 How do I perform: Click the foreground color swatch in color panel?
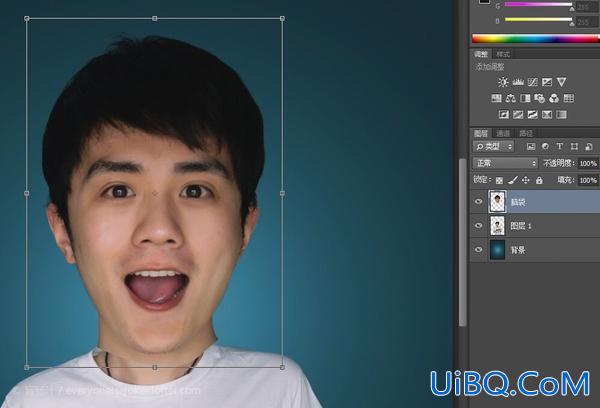tap(484, 2)
